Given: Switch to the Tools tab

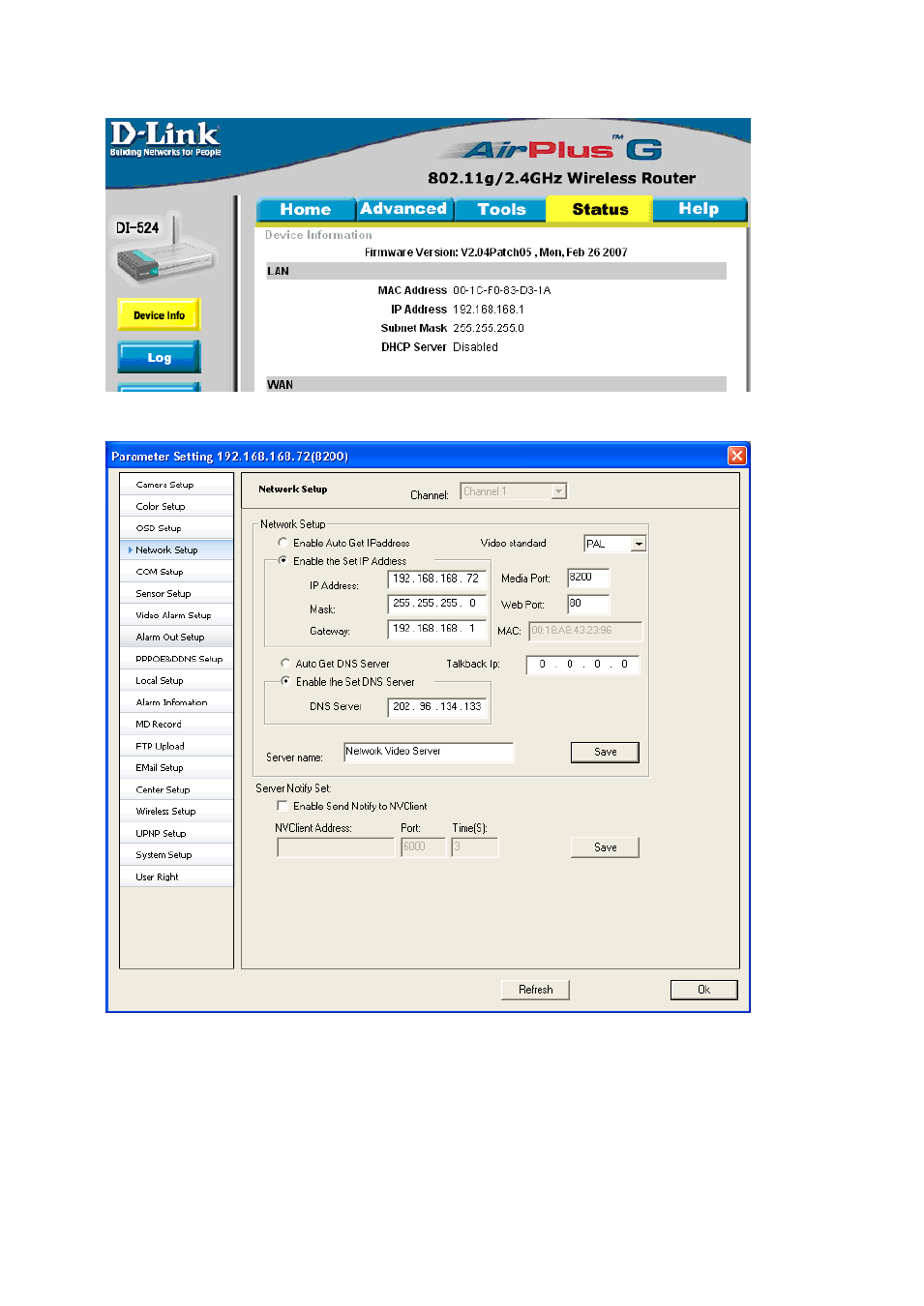Looking at the screenshot, I should coord(501,209).
